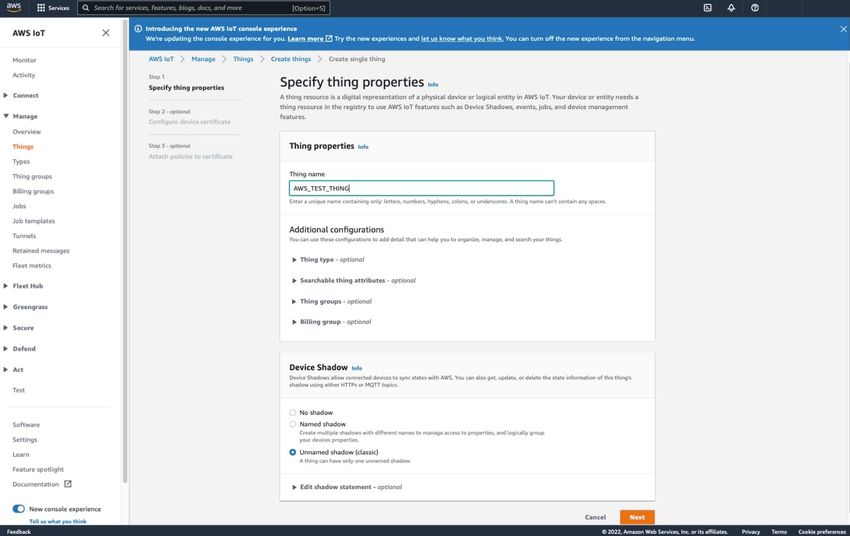This screenshot has width=850, height=536.
Task: Open Feedback in the footer
Action: (x=18, y=532)
